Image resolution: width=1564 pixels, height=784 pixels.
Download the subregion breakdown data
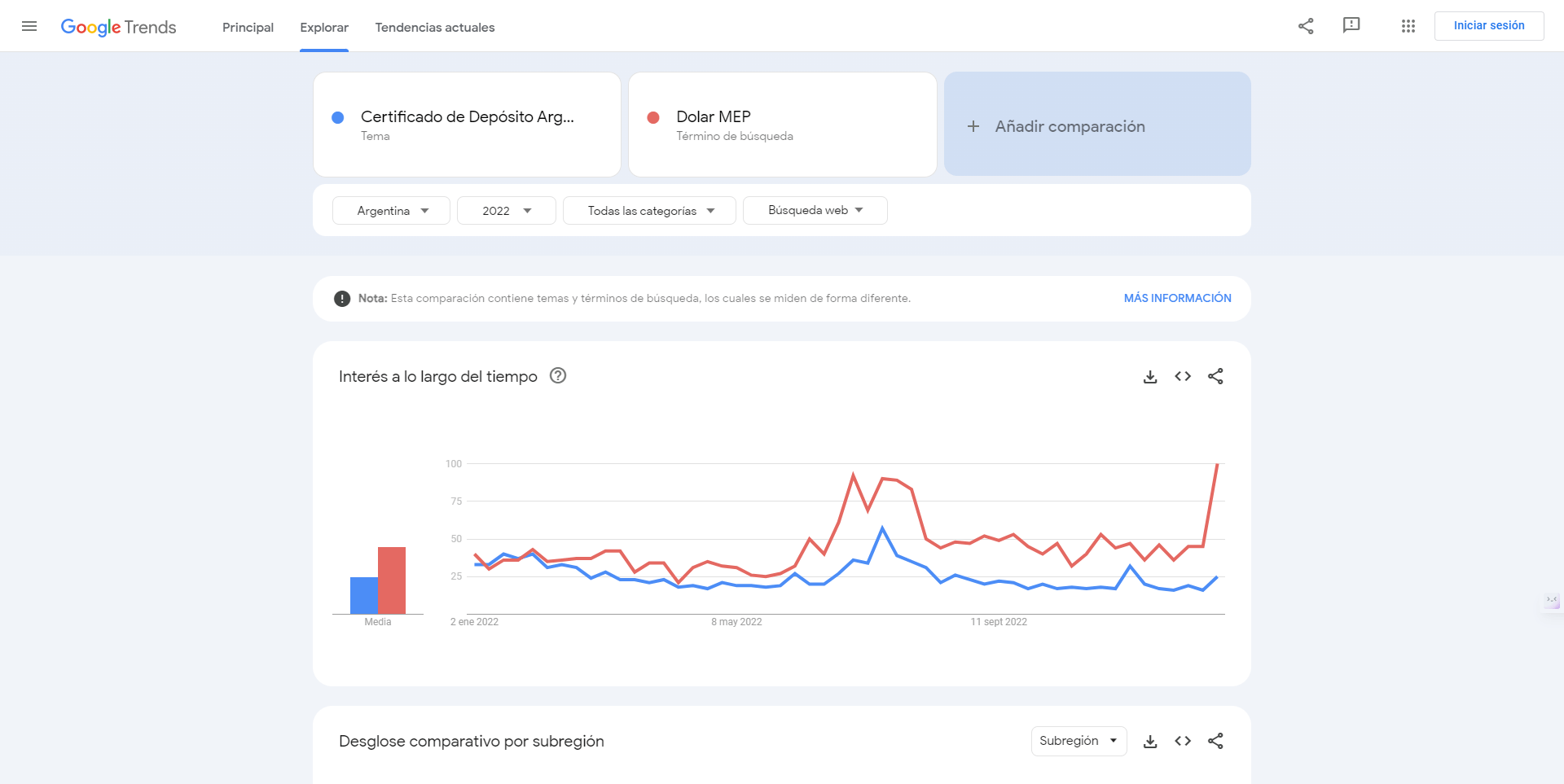(1150, 741)
